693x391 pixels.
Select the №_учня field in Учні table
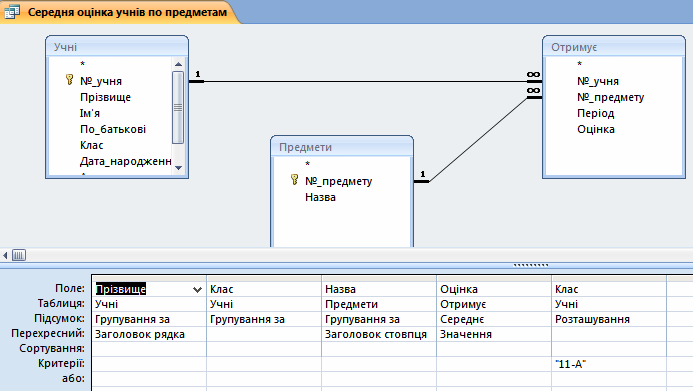tap(101, 81)
